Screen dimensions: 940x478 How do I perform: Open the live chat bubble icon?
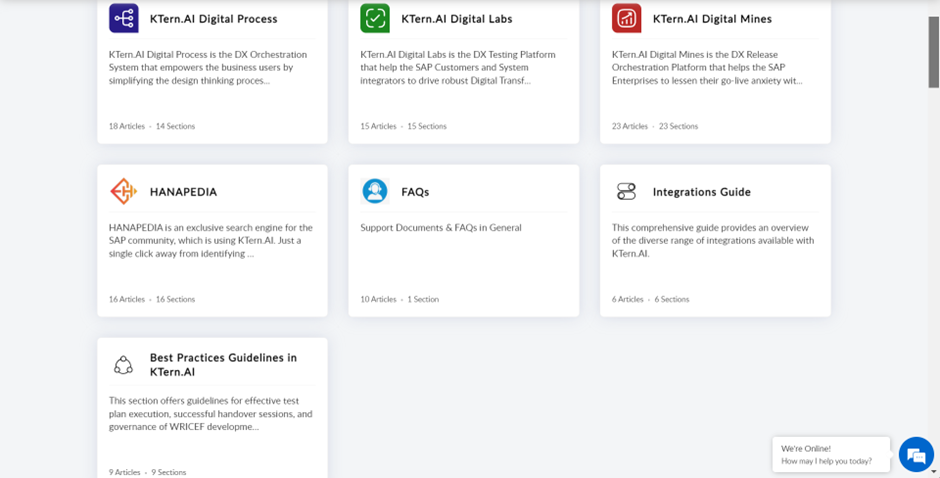click(x=916, y=455)
